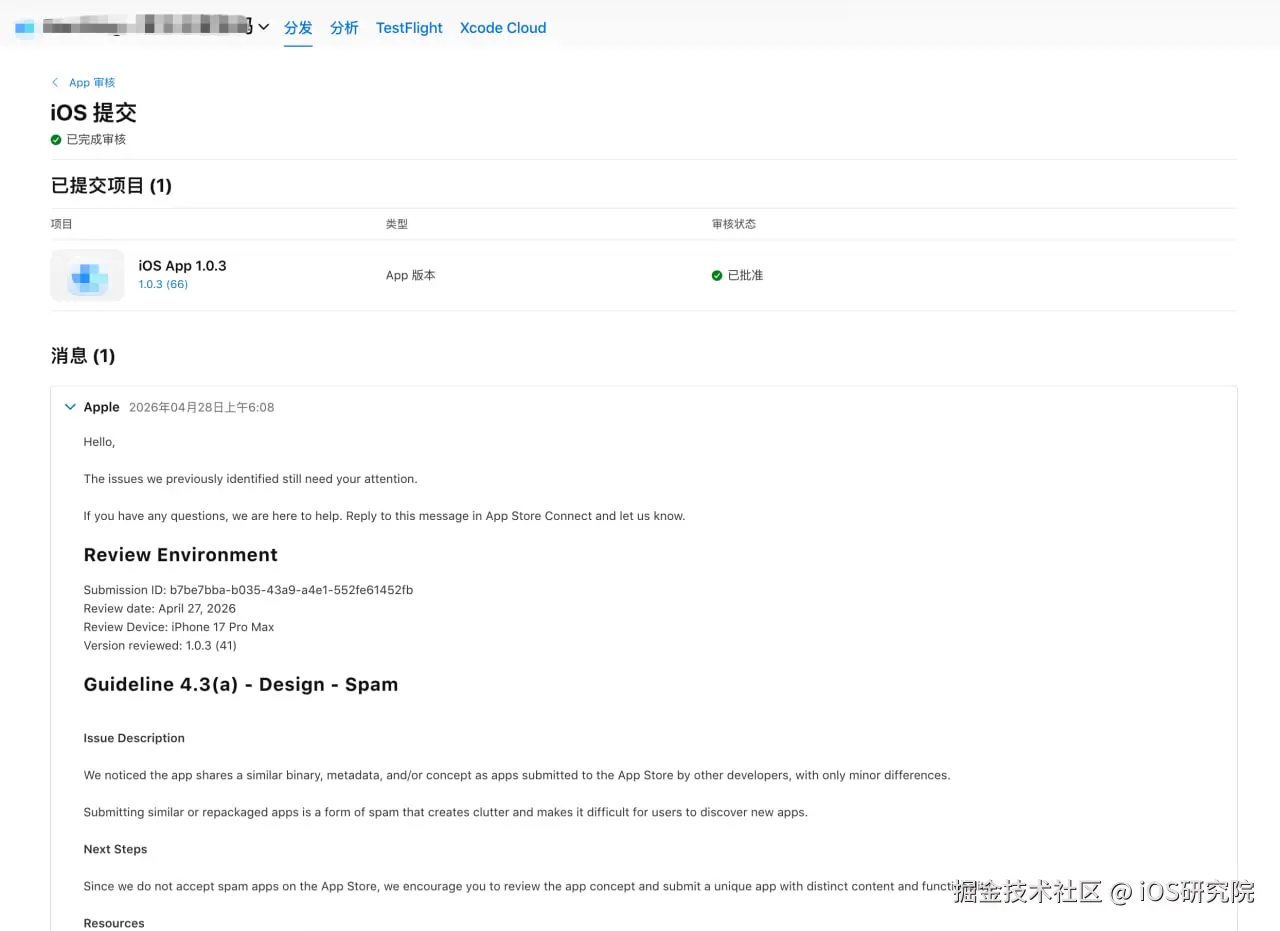Click the 项目 column header
The width and height of the screenshot is (1280, 931).
point(62,224)
